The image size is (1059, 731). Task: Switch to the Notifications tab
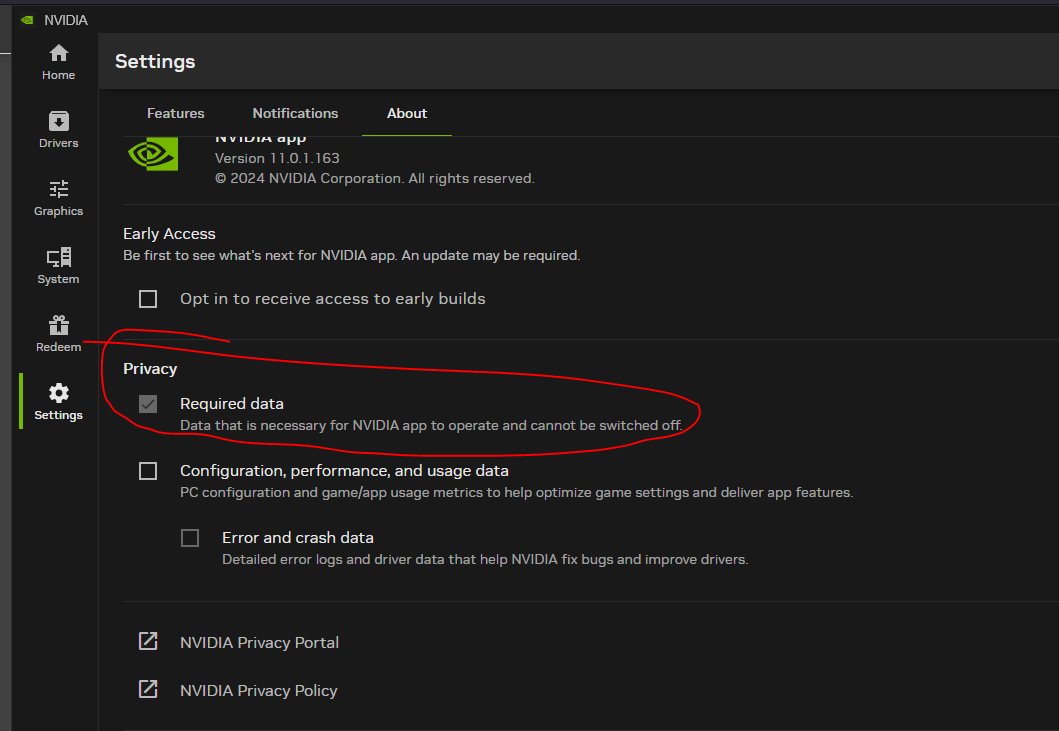click(295, 114)
